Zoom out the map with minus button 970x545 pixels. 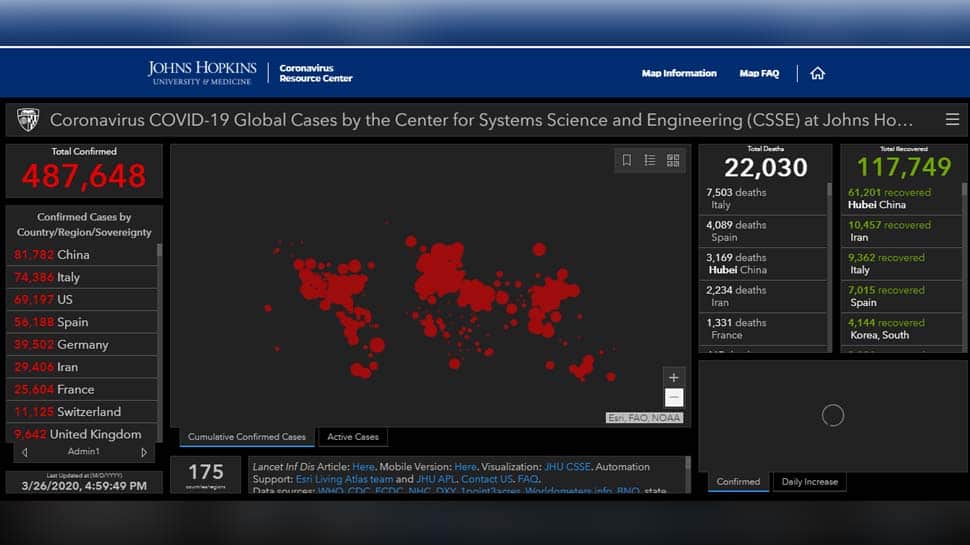674,397
